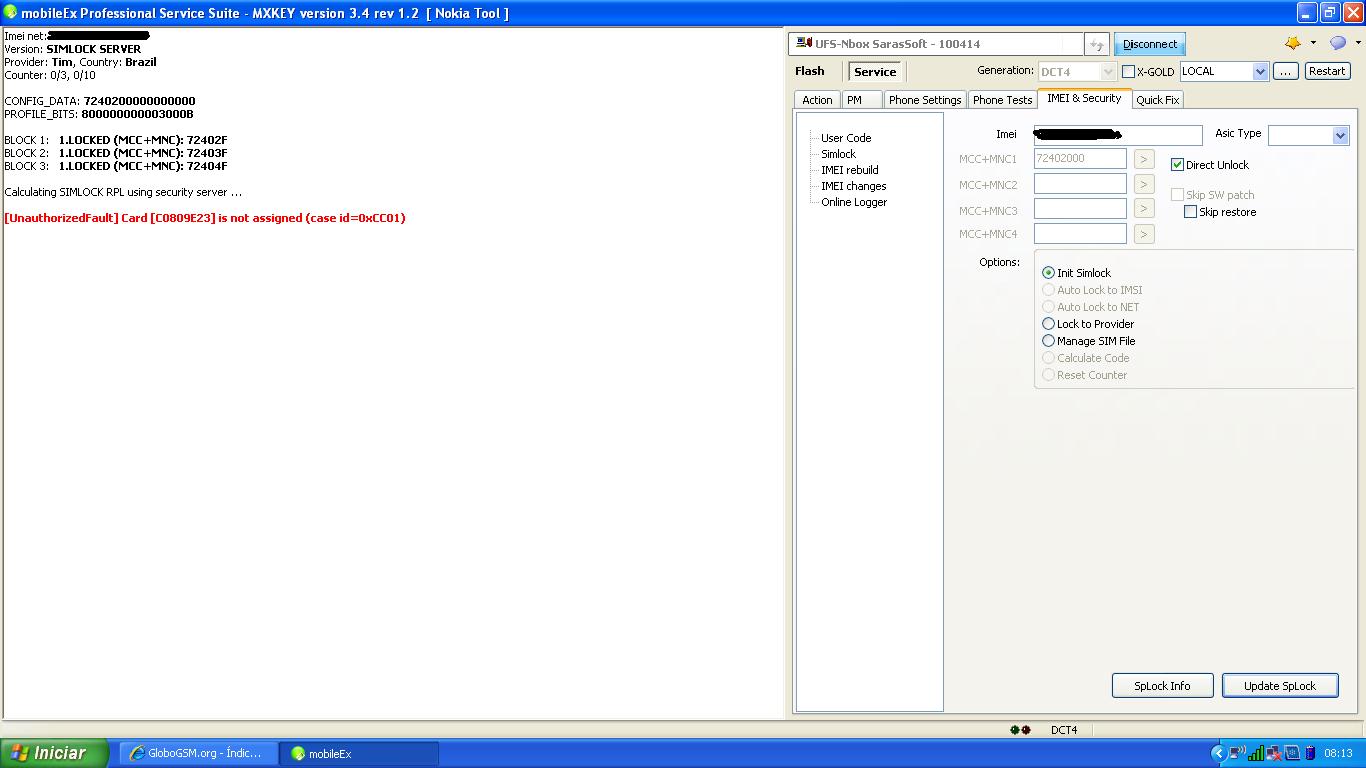This screenshot has height=768, width=1366.
Task: Switch to Service mode
Action: coord(875,72)
